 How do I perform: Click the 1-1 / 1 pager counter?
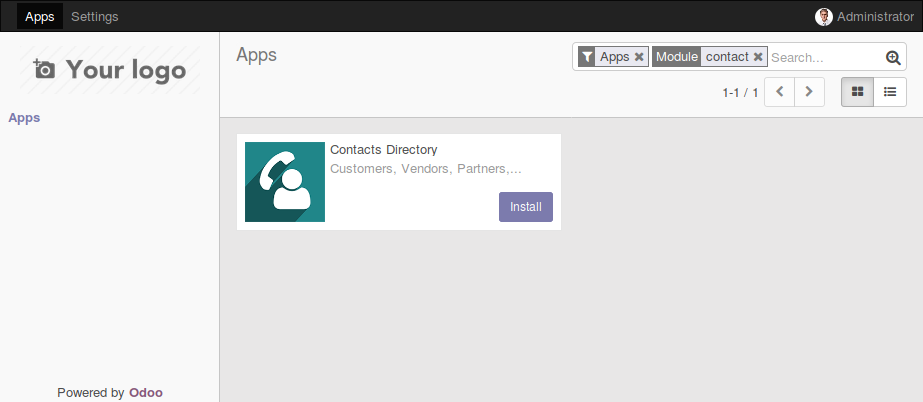[x=741, y=92]
